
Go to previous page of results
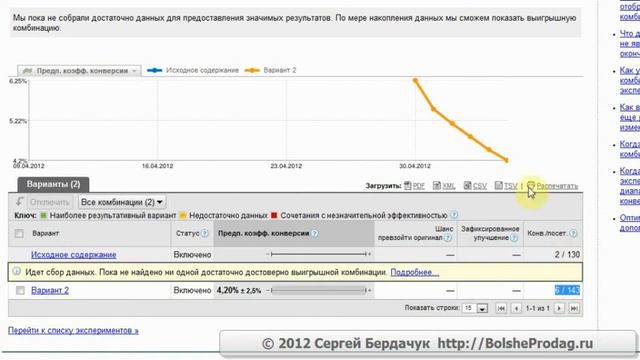coord(516,308)
